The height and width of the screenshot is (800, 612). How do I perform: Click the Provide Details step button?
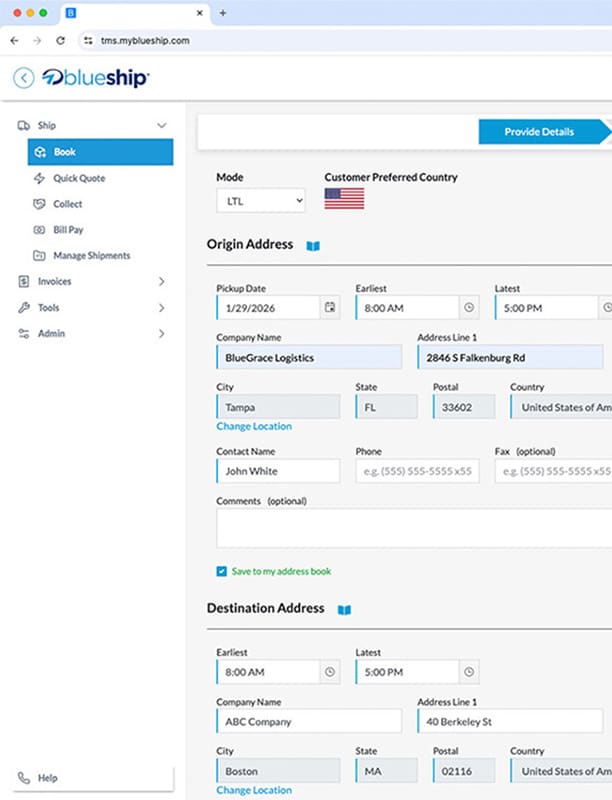coord(540,132)
